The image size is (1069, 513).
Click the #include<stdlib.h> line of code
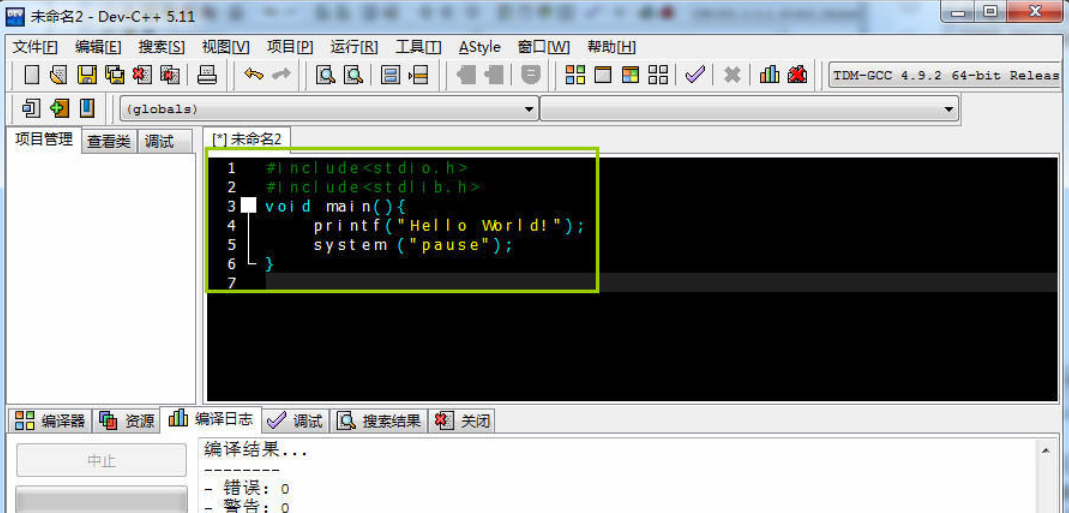[x=373, y=186]
